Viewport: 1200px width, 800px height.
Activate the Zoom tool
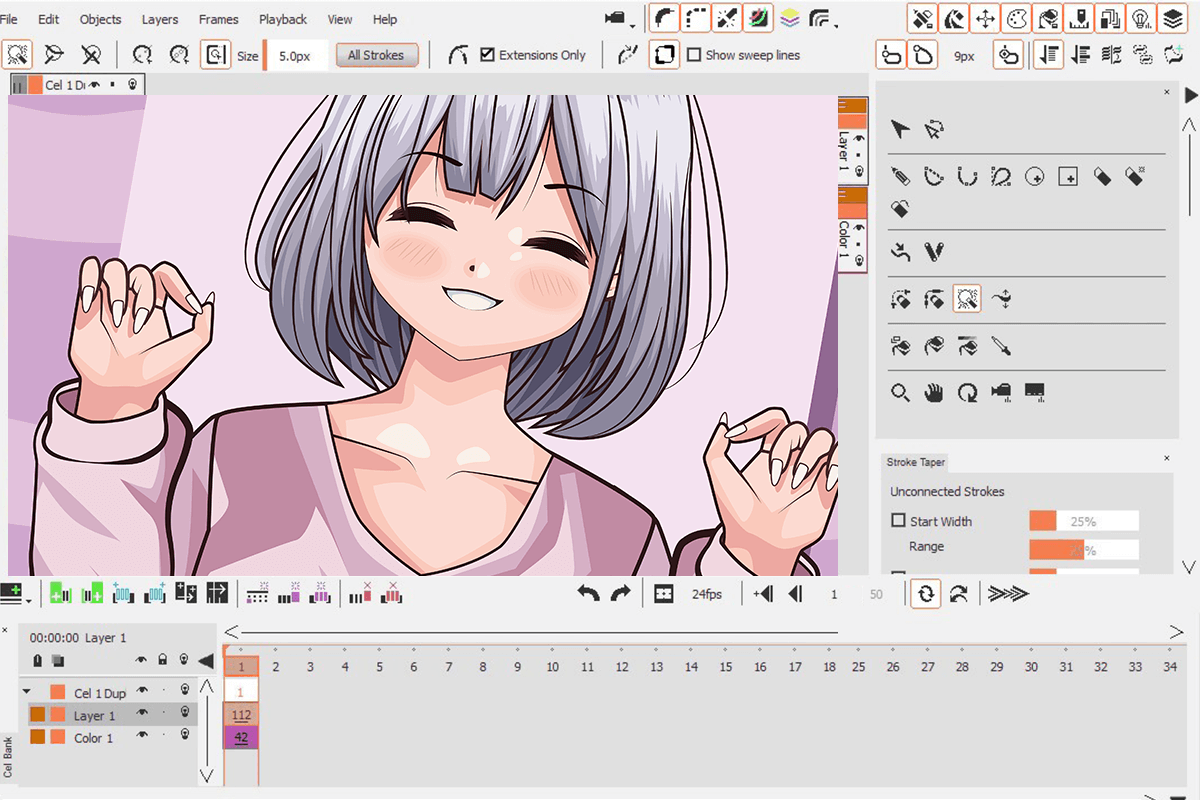(x=902, y=392)
